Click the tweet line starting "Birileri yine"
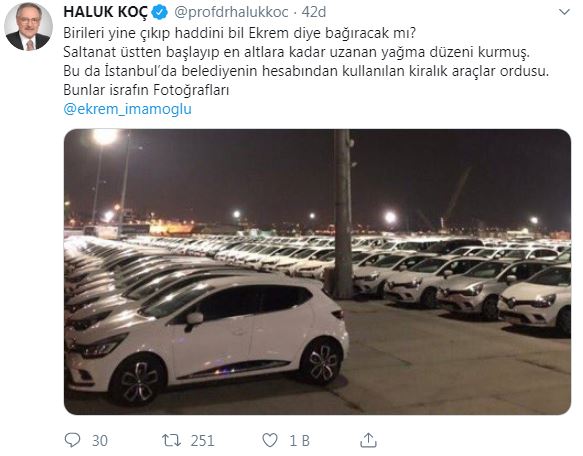Screen dimensions: 583x456 click(239, 33)
